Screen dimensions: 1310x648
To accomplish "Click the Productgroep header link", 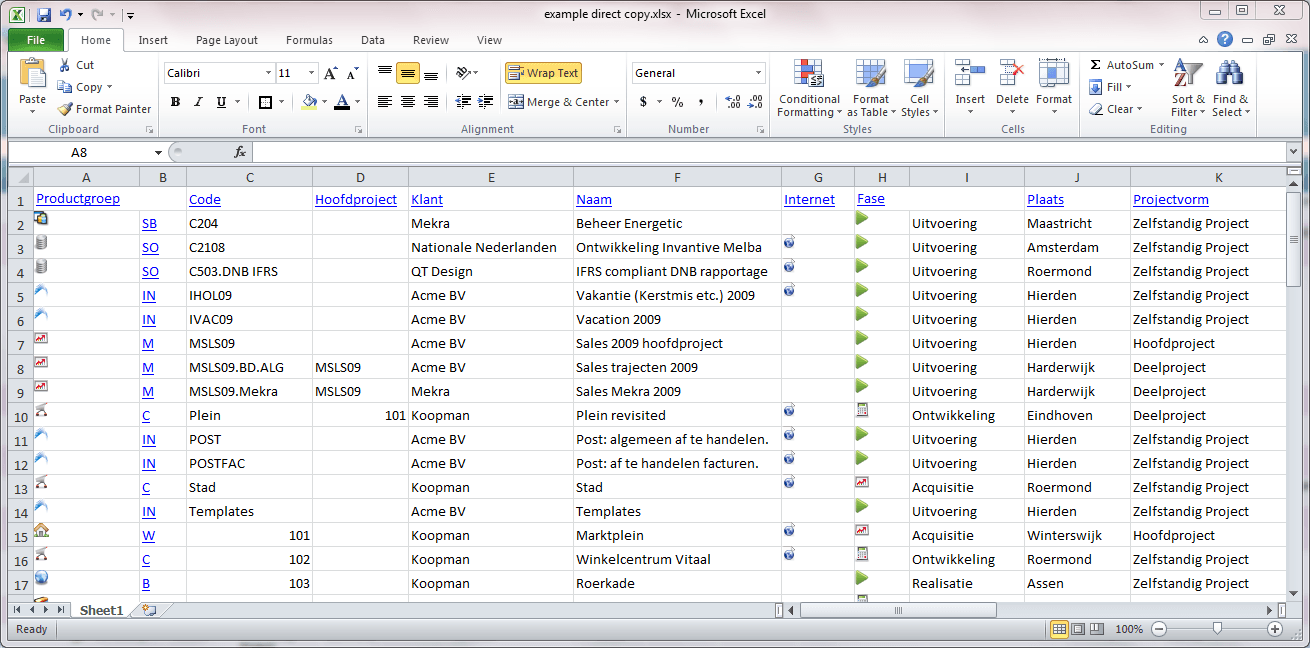I will tap(78, 198).
